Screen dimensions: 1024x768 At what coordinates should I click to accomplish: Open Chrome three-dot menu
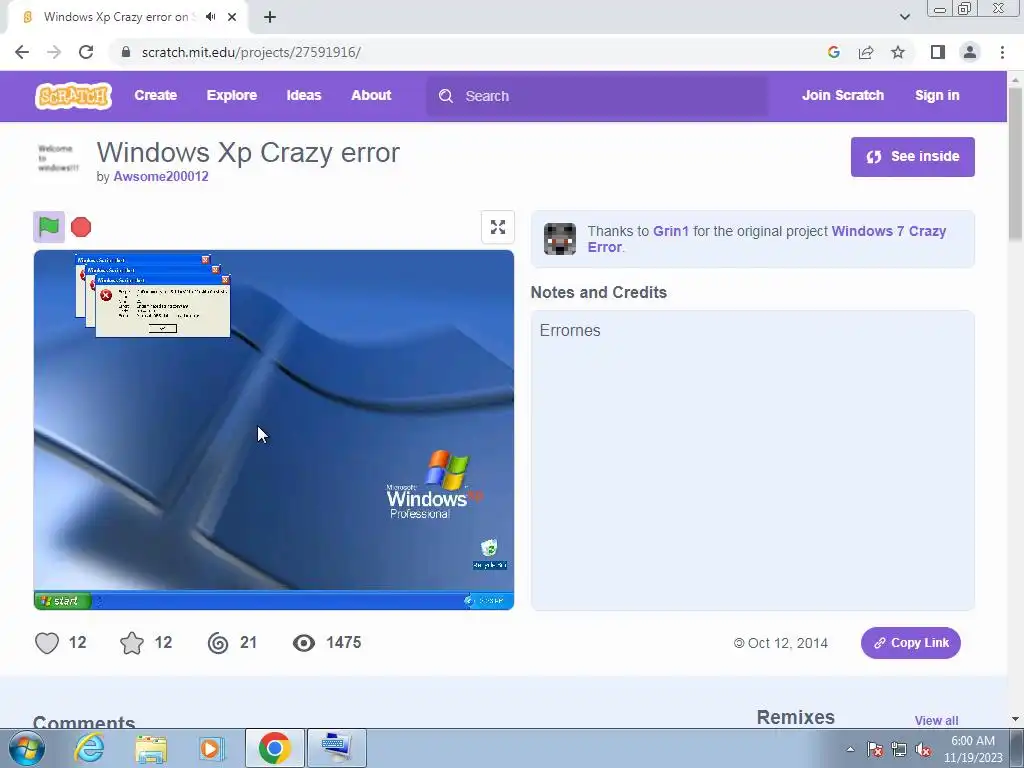(1002, 52)
